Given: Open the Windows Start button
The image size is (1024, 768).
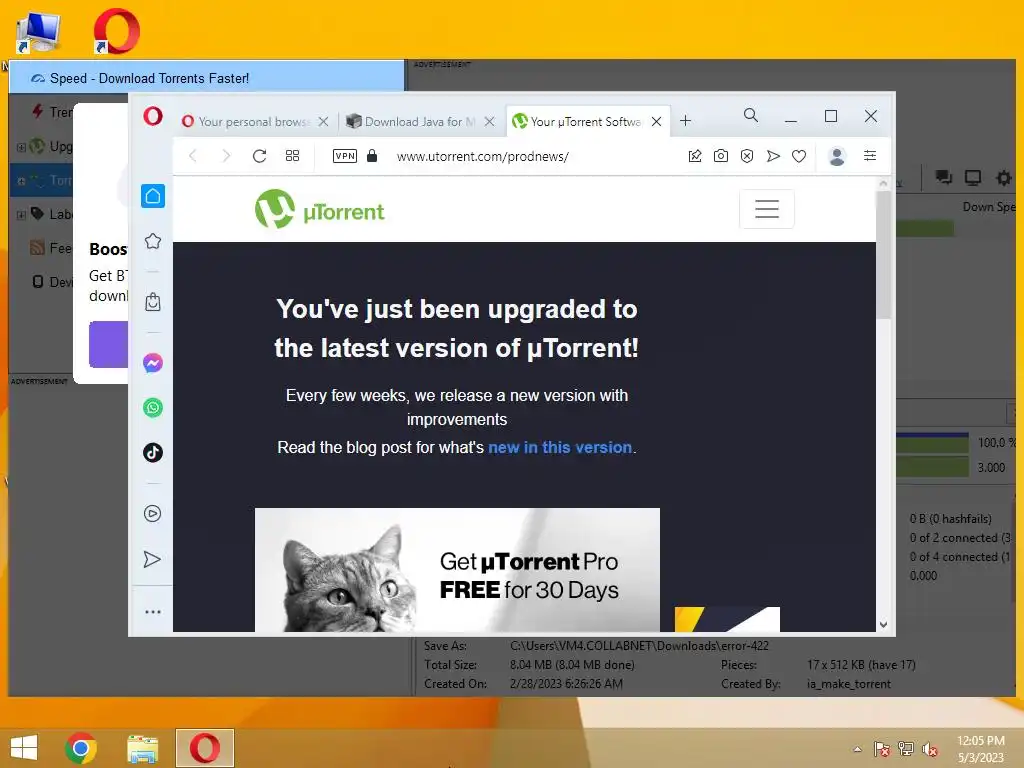Looking at the screenshot, I should pyautogui.click(x=24, y=748).
